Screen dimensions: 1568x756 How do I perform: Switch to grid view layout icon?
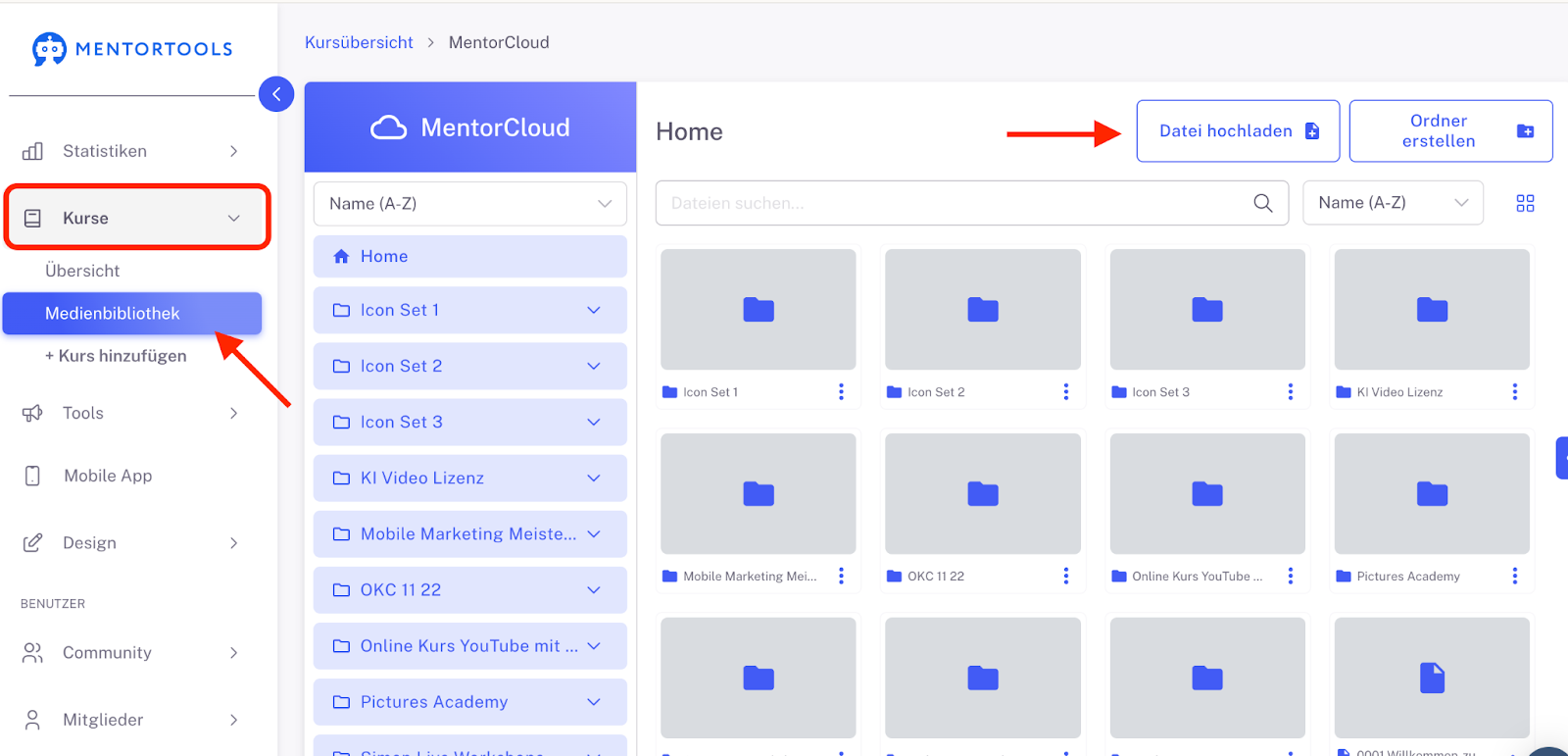[1525, 203]
